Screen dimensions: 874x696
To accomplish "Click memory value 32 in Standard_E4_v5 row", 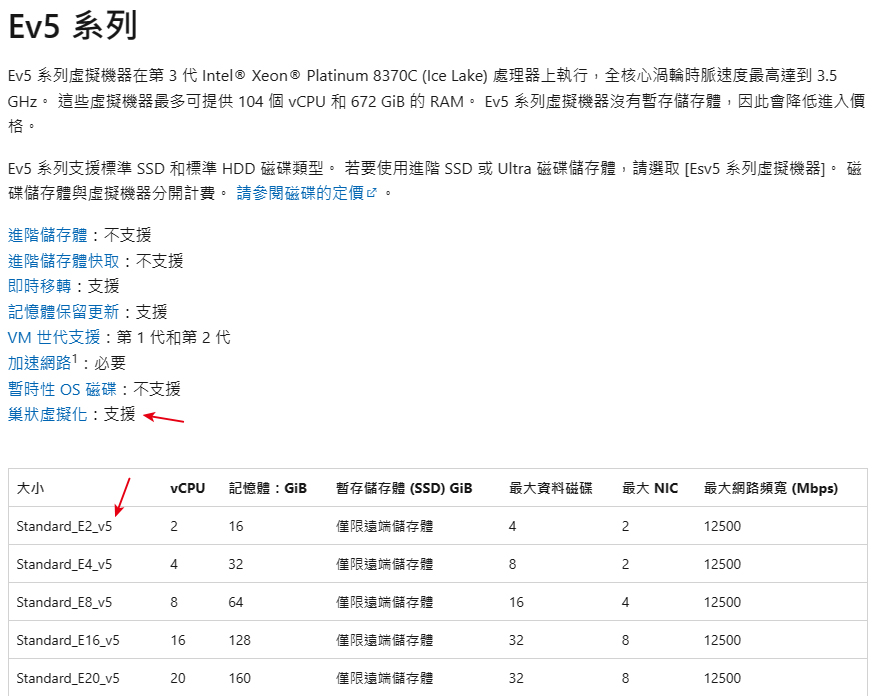I will [236, 564].
